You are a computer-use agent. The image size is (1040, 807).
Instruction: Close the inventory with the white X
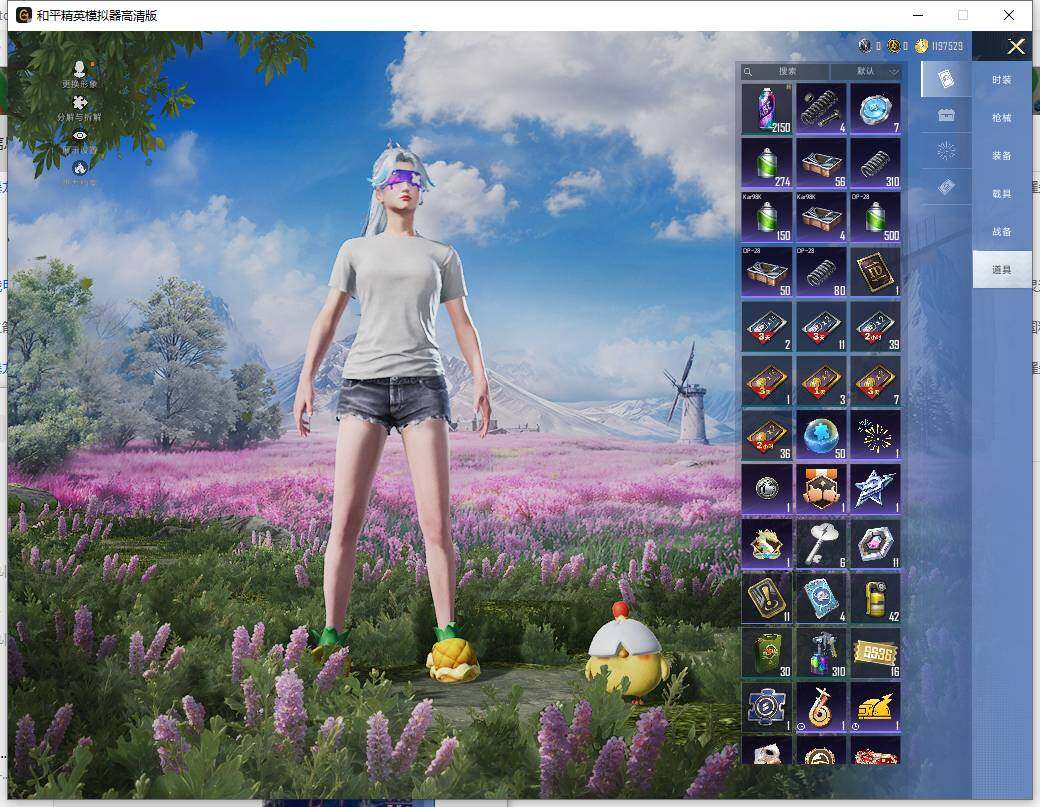pos(1016,46)
